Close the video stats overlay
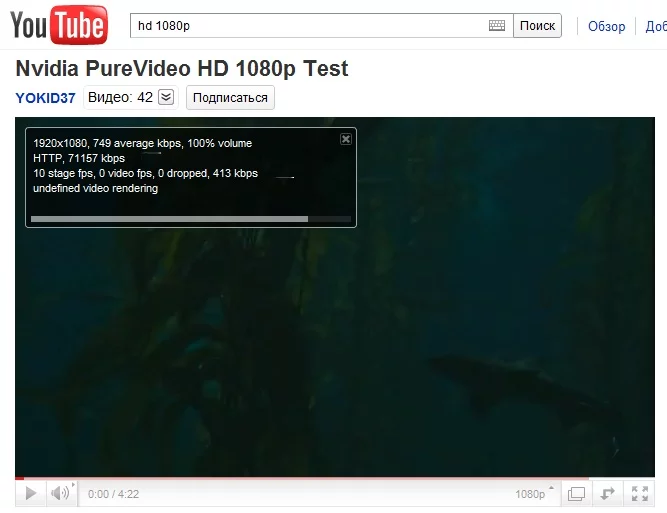 coord(346,139)
